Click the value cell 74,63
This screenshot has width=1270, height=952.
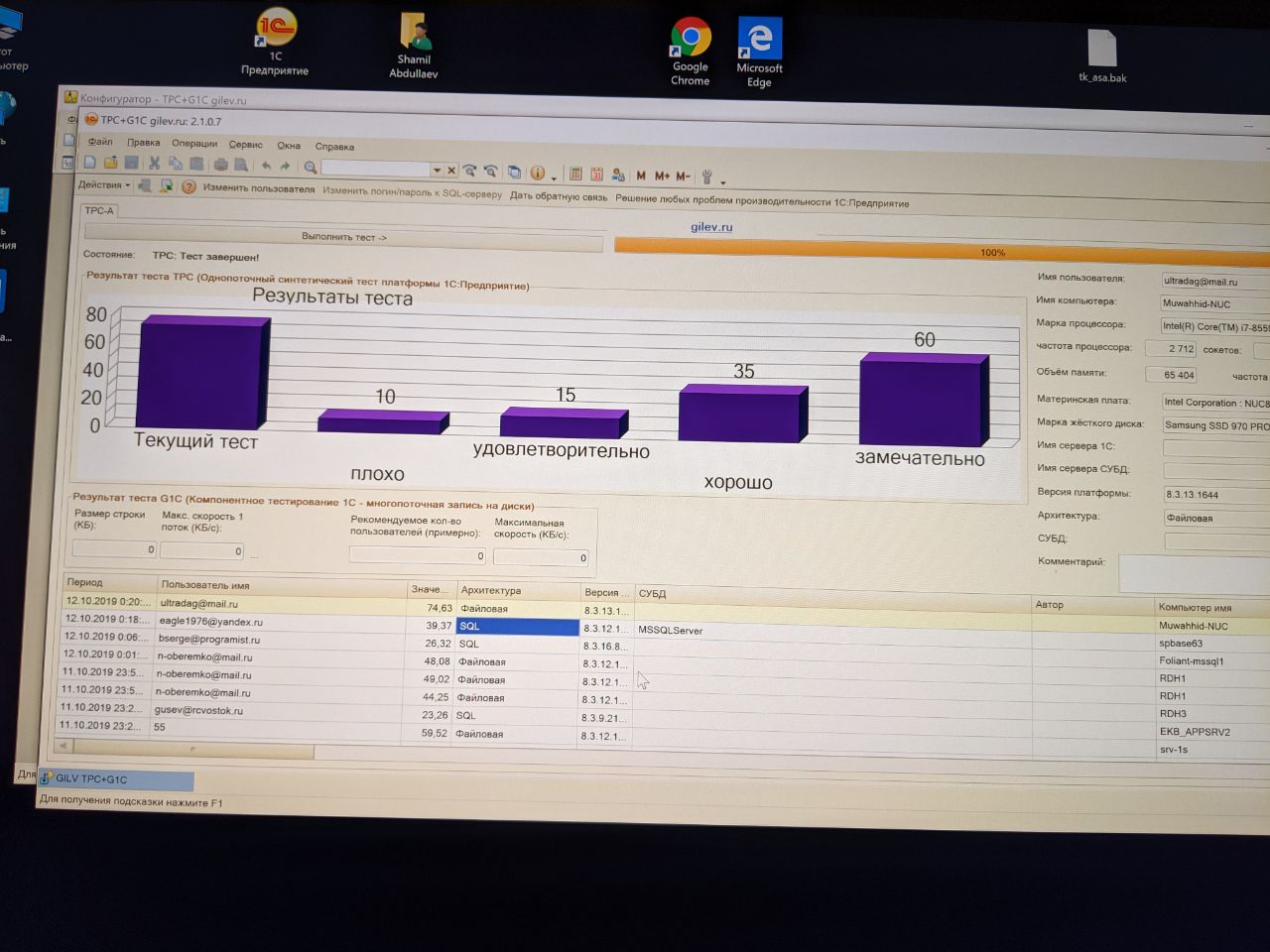pos(432,608)
